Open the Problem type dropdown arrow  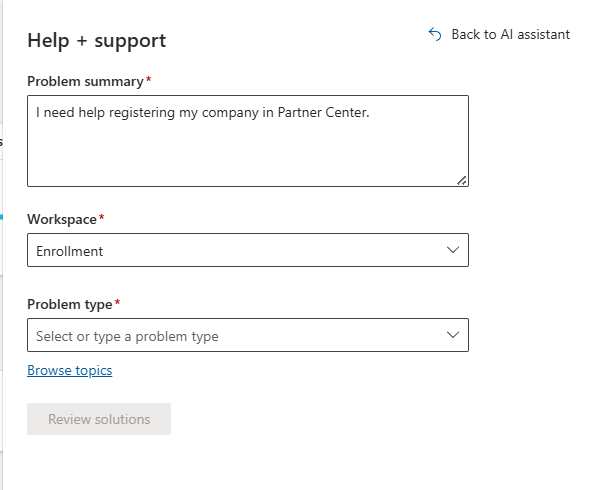pyautogui.click(x=453, y=335)
